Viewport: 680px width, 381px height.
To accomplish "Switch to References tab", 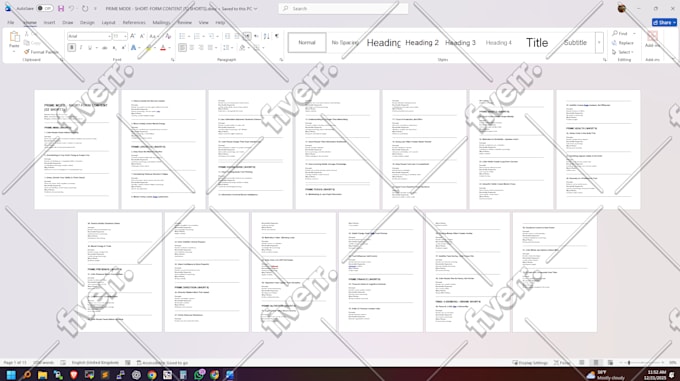I will click(134, 23).
